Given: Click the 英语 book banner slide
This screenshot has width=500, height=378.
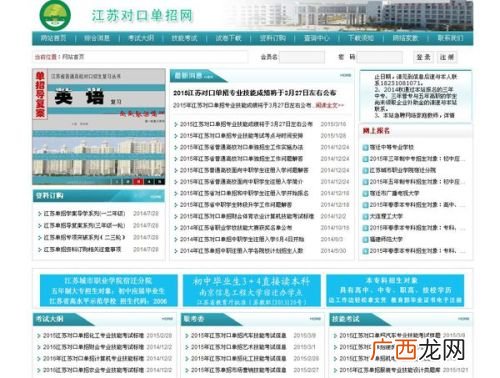Looking at the screenshot, I should click(x=99, y=127).
